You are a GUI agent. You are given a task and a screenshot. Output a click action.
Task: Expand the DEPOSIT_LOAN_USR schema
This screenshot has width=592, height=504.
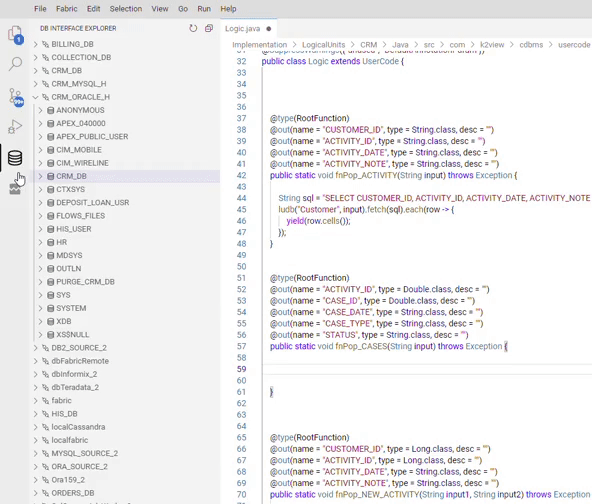(x=40, y=203)
